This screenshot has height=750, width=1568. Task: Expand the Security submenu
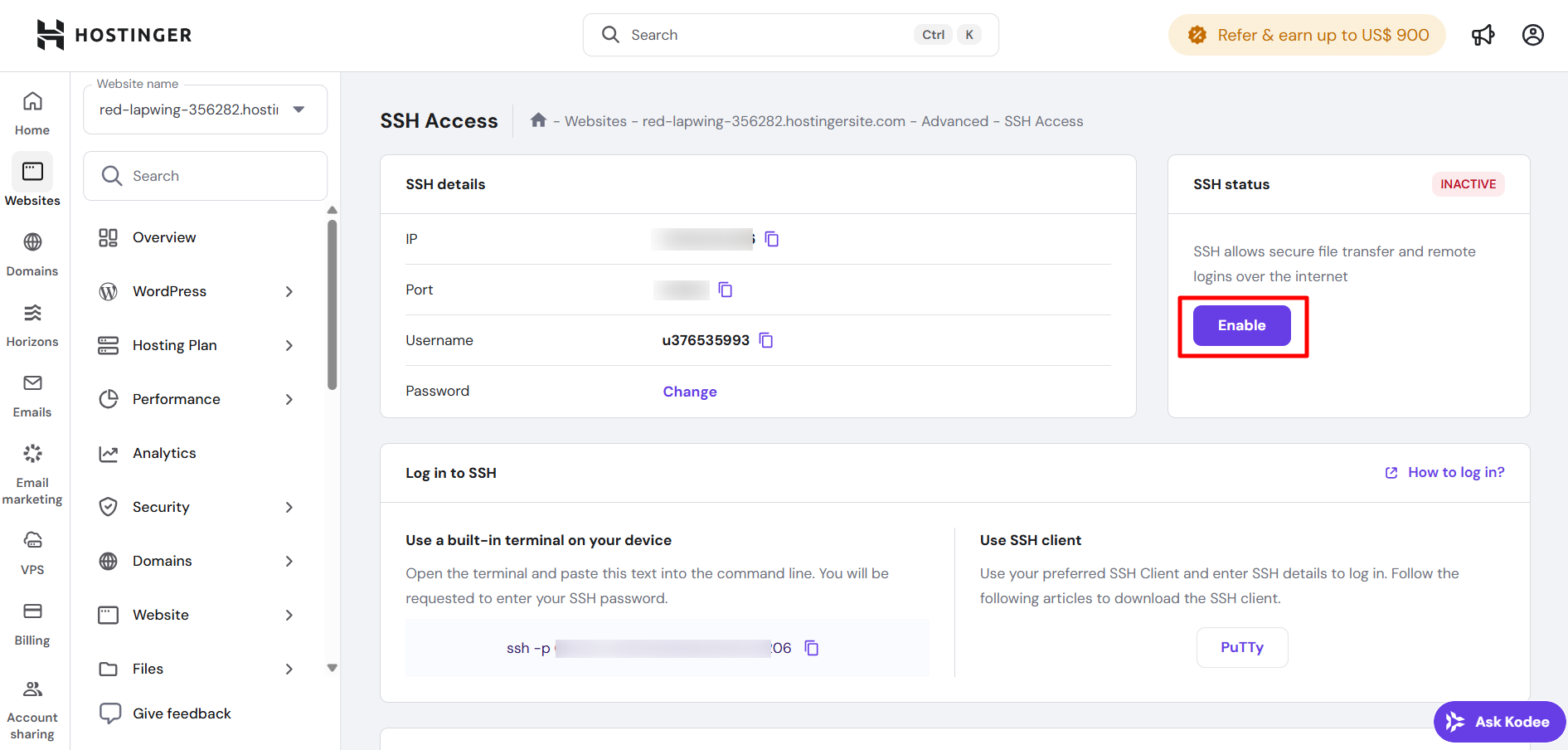[289, 507]
